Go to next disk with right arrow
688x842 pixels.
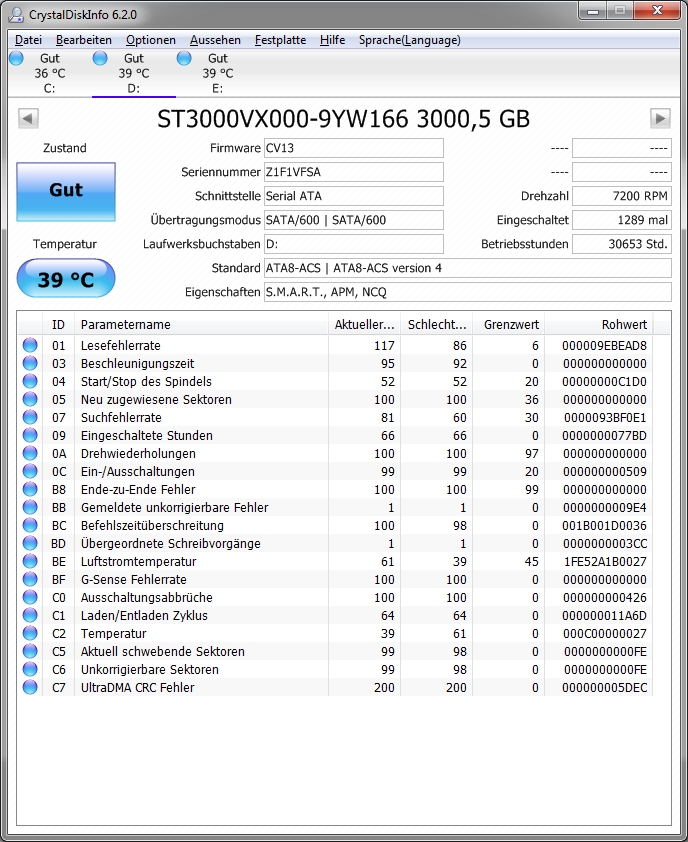click(660, 118)
